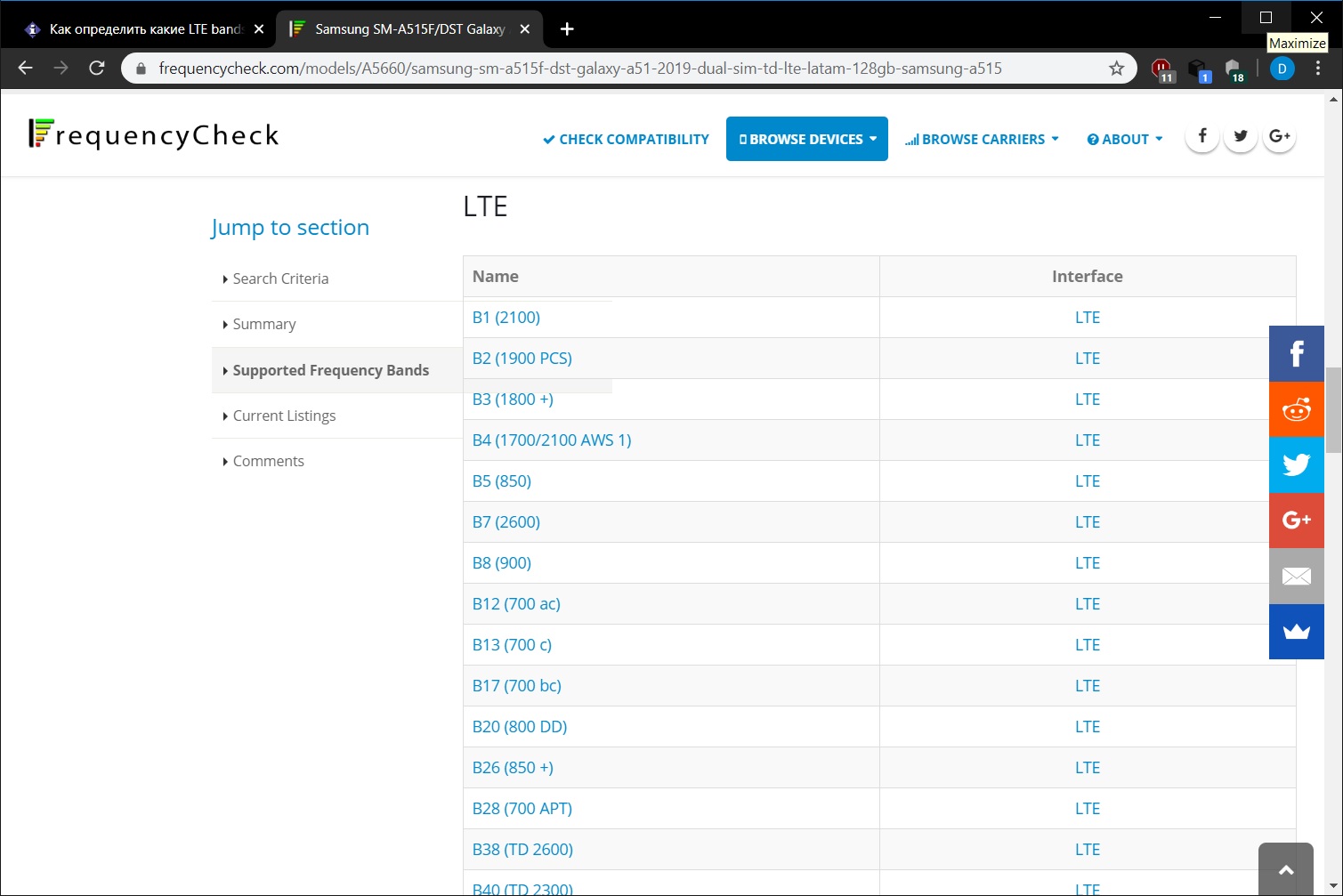Go back to the previous page
The width and height of the screenshot is (1343, 896).
click(25, 69)
